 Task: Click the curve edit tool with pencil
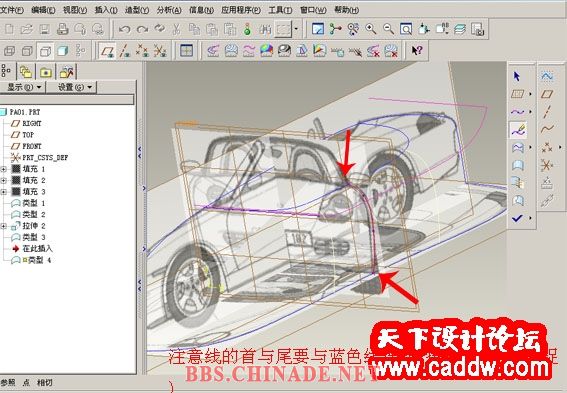(x=519, y=130)
